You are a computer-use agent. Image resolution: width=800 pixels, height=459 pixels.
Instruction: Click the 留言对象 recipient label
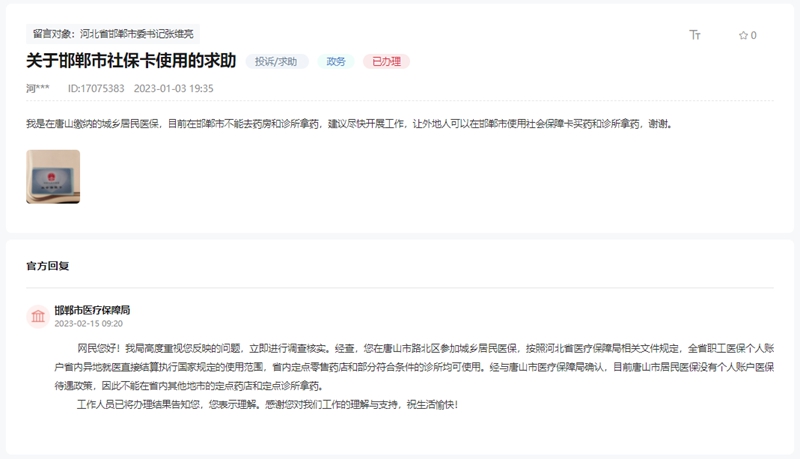click(113, 34)
